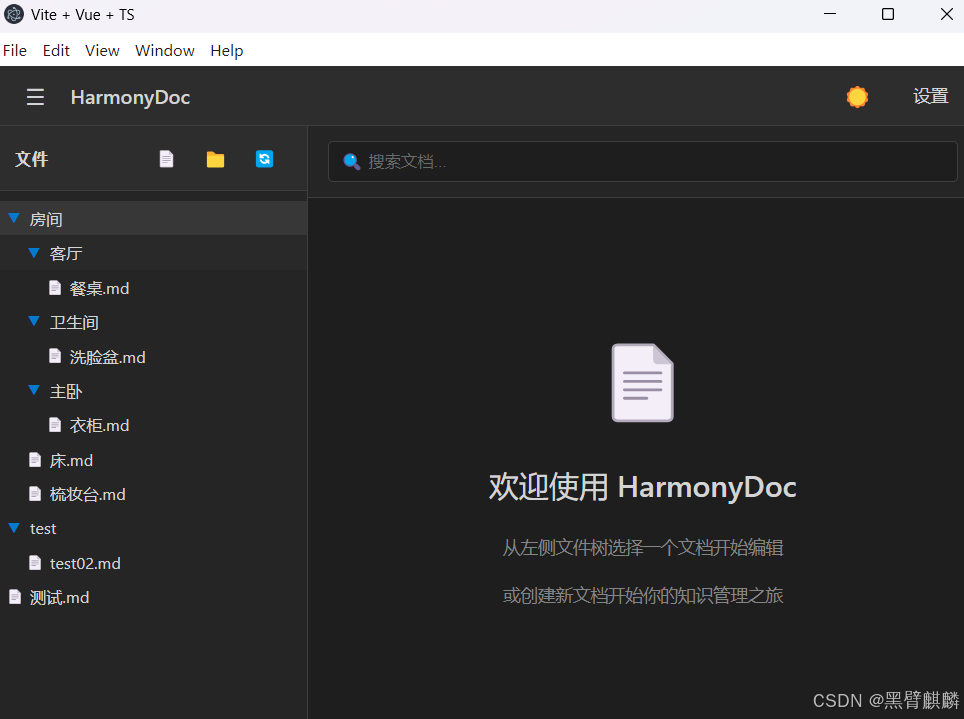Click the file icon beside 衣柜.md
Viewport: 964px width, 719px height.
(55, 424)
